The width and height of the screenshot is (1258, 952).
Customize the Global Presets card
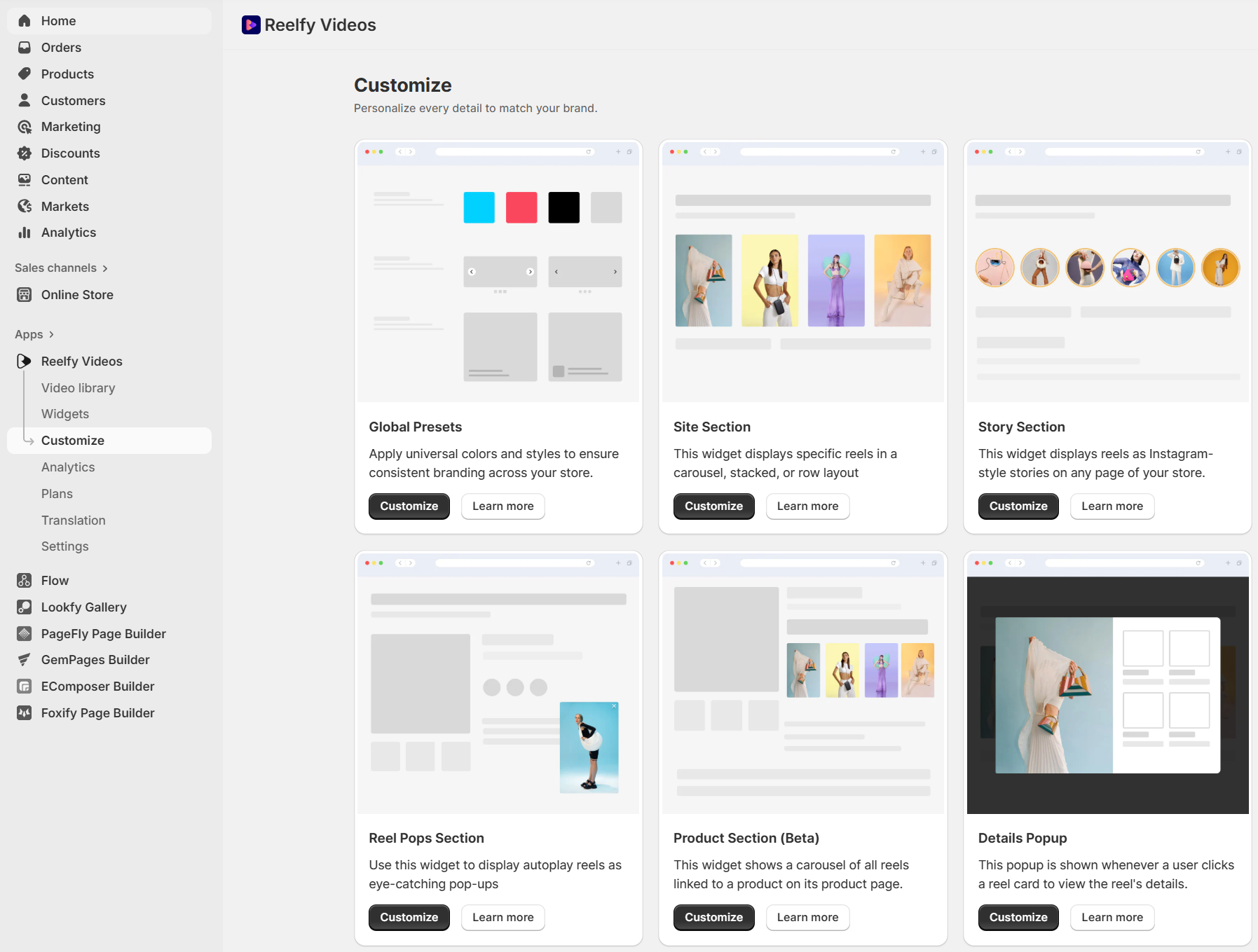click(x=409, y=506)
